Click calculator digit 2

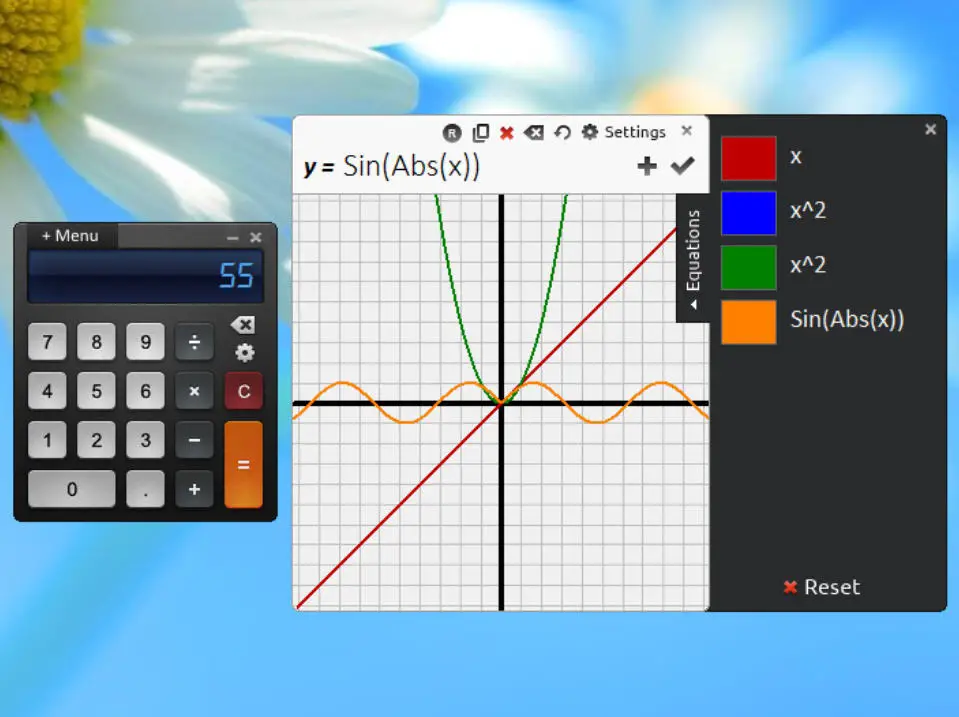click(x=96, y=440)
